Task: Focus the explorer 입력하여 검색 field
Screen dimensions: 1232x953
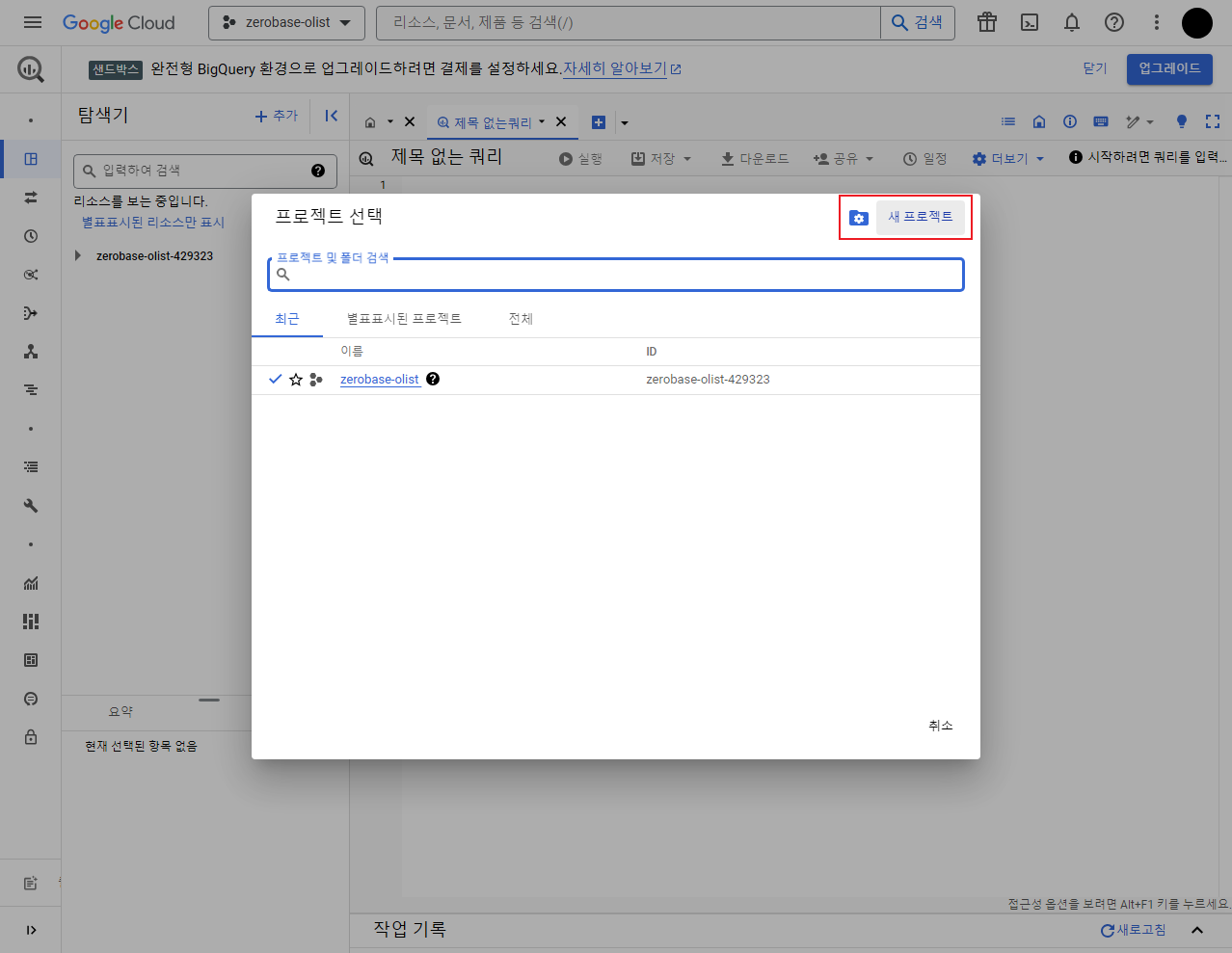Action: 205,171
